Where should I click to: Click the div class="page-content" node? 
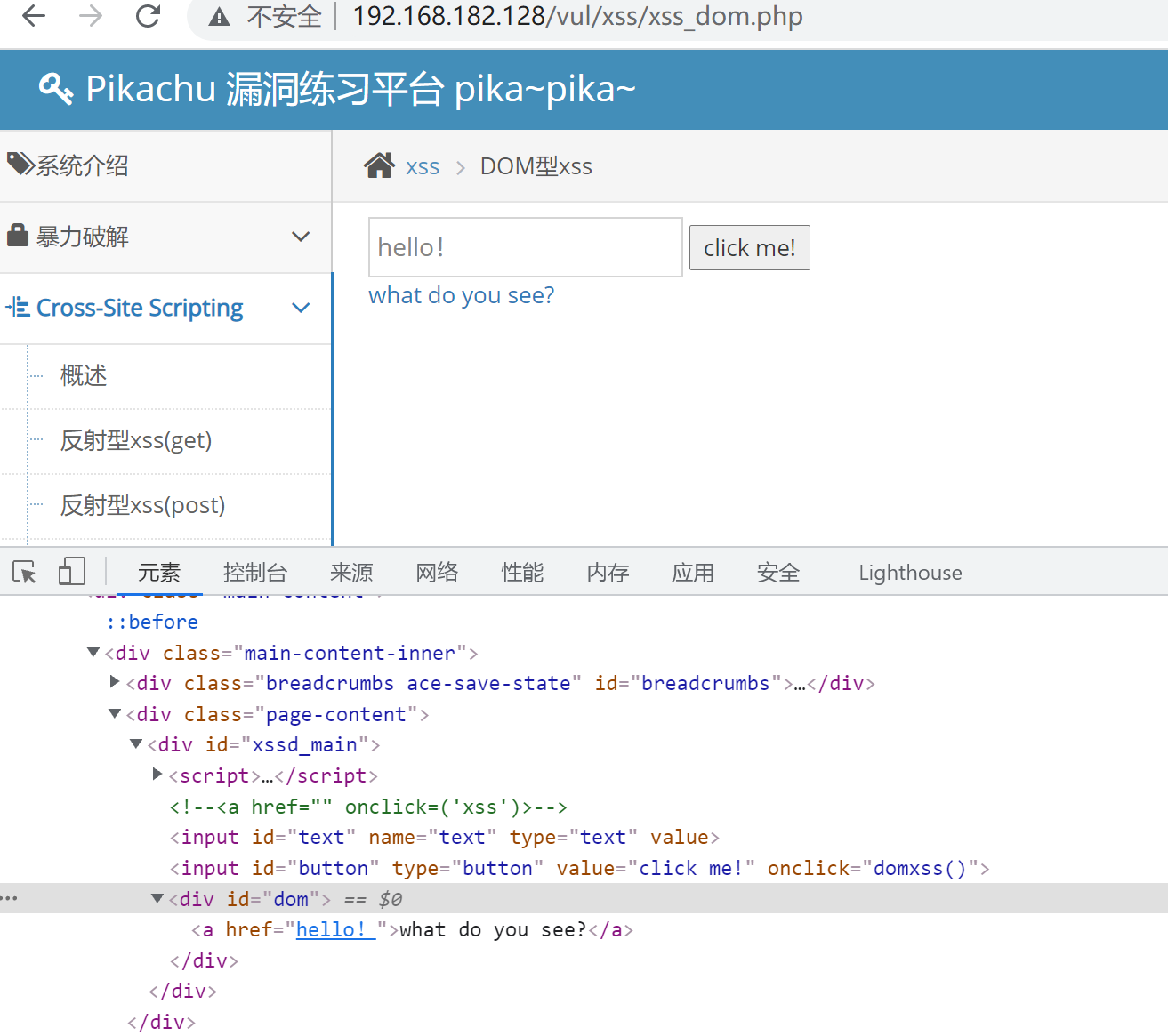click(x=278, y=714)
